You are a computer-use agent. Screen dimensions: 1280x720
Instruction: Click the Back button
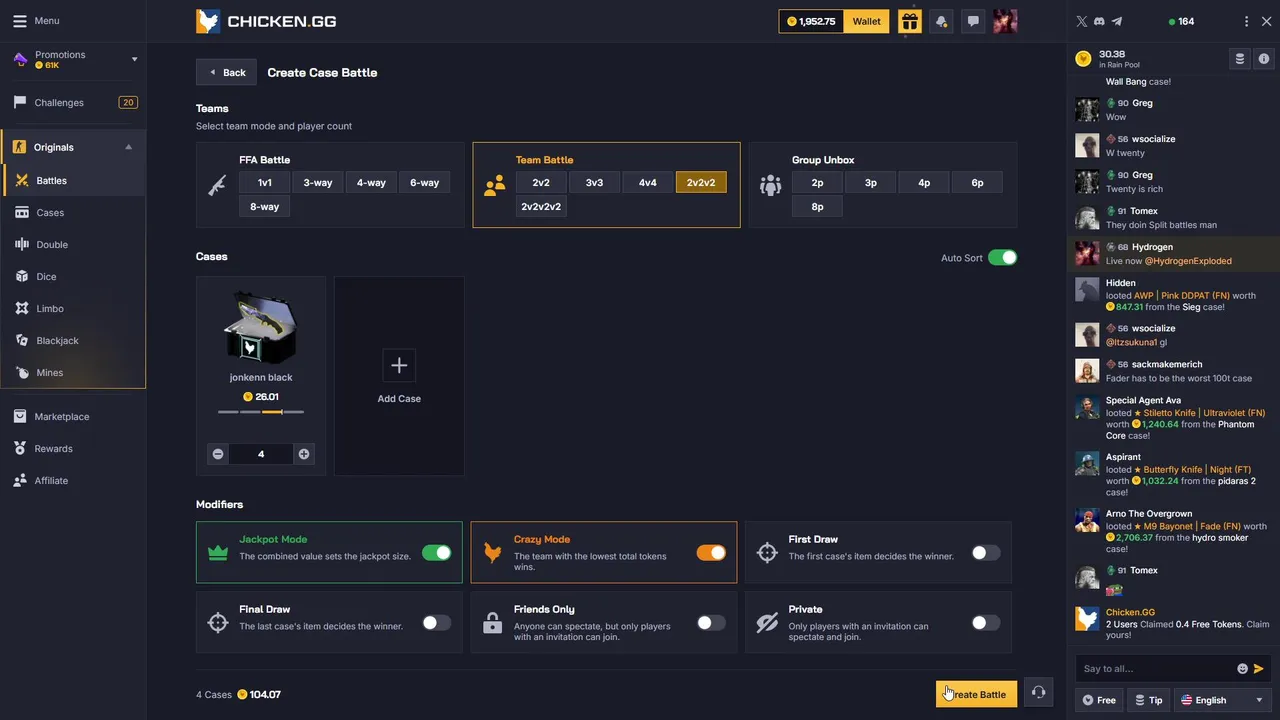click(x=226, y=72)
